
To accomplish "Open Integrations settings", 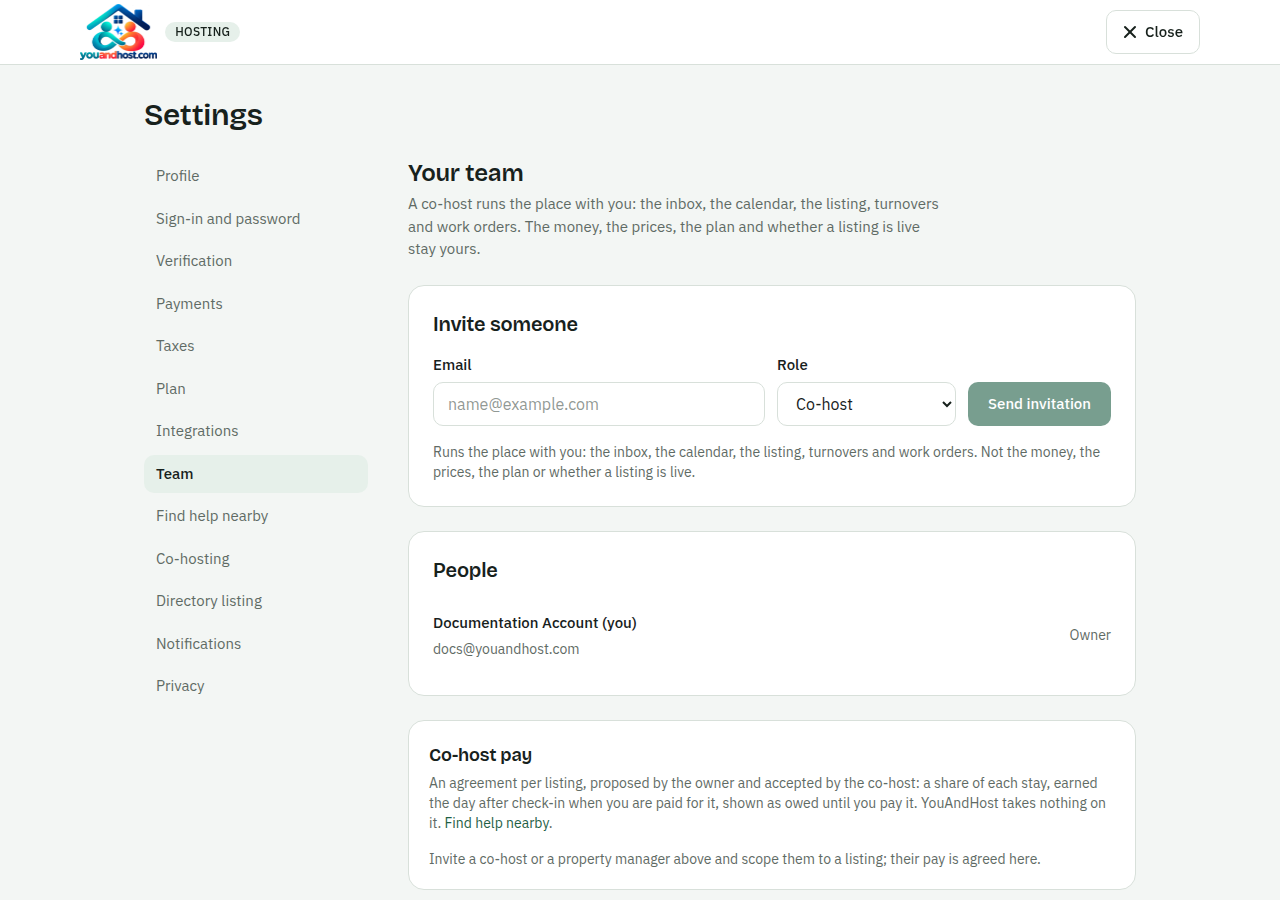I will (256, 431).
